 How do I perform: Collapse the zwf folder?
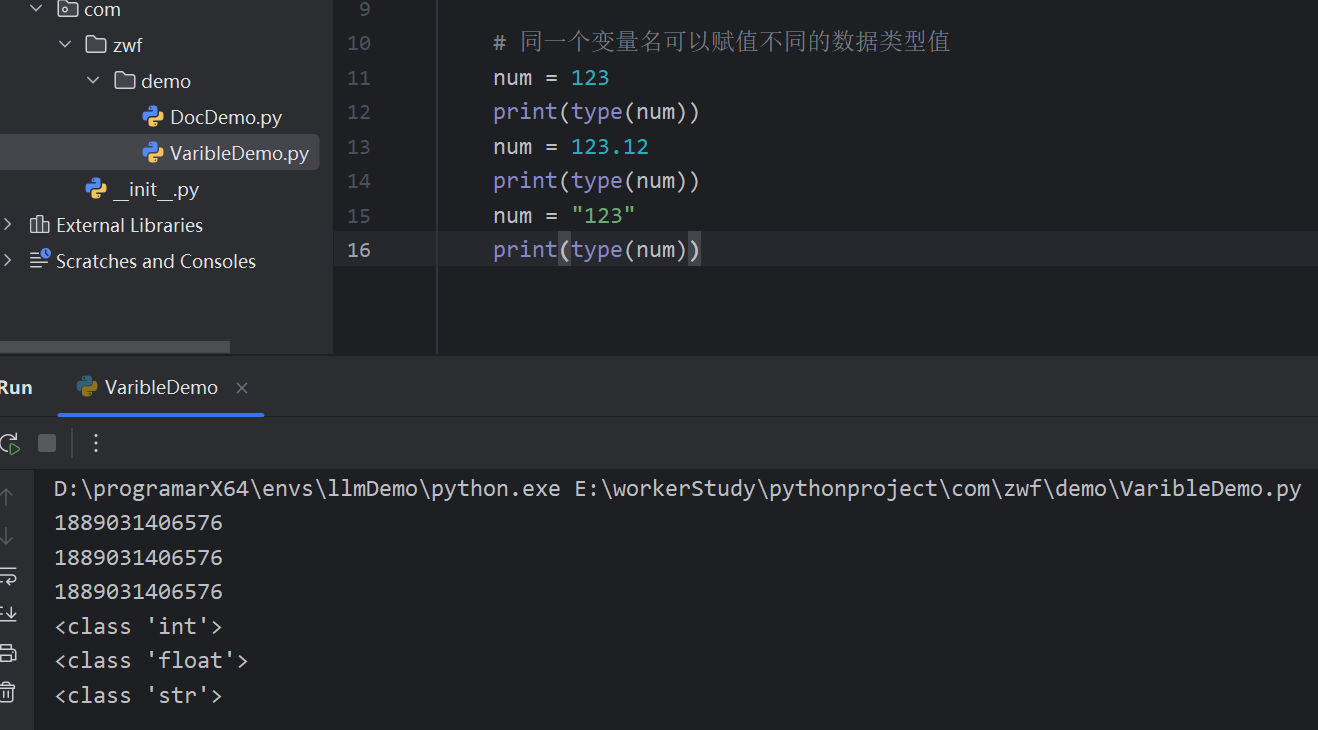(x=65, y=45)
